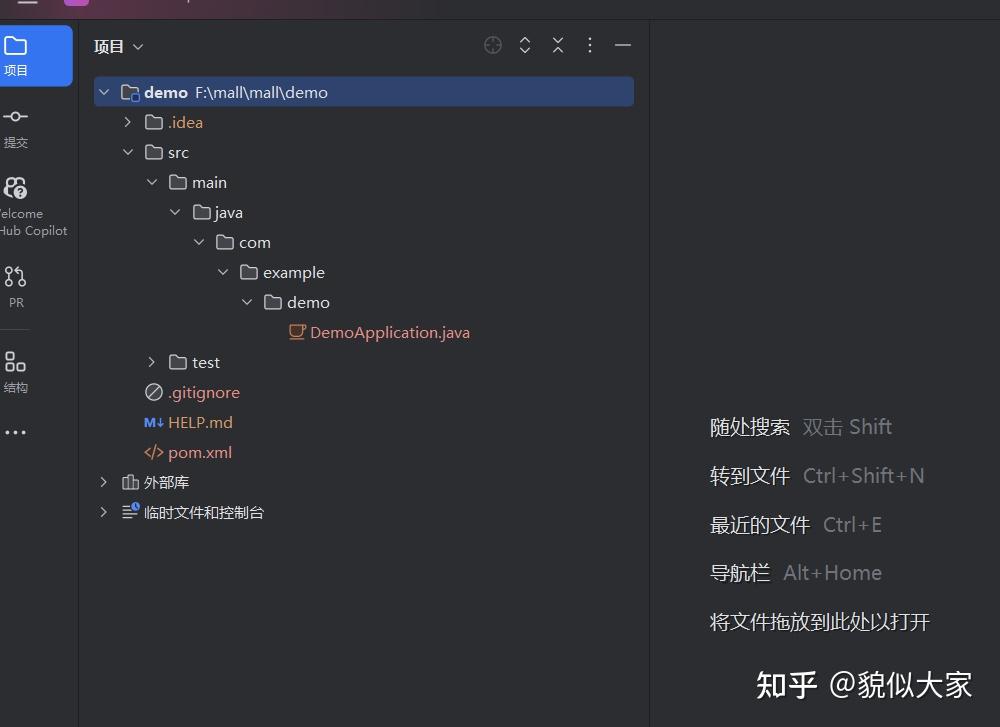Click the .gitignore file icon
The height and width of the screenshot is (727, 1000).
tap(154, 392)
